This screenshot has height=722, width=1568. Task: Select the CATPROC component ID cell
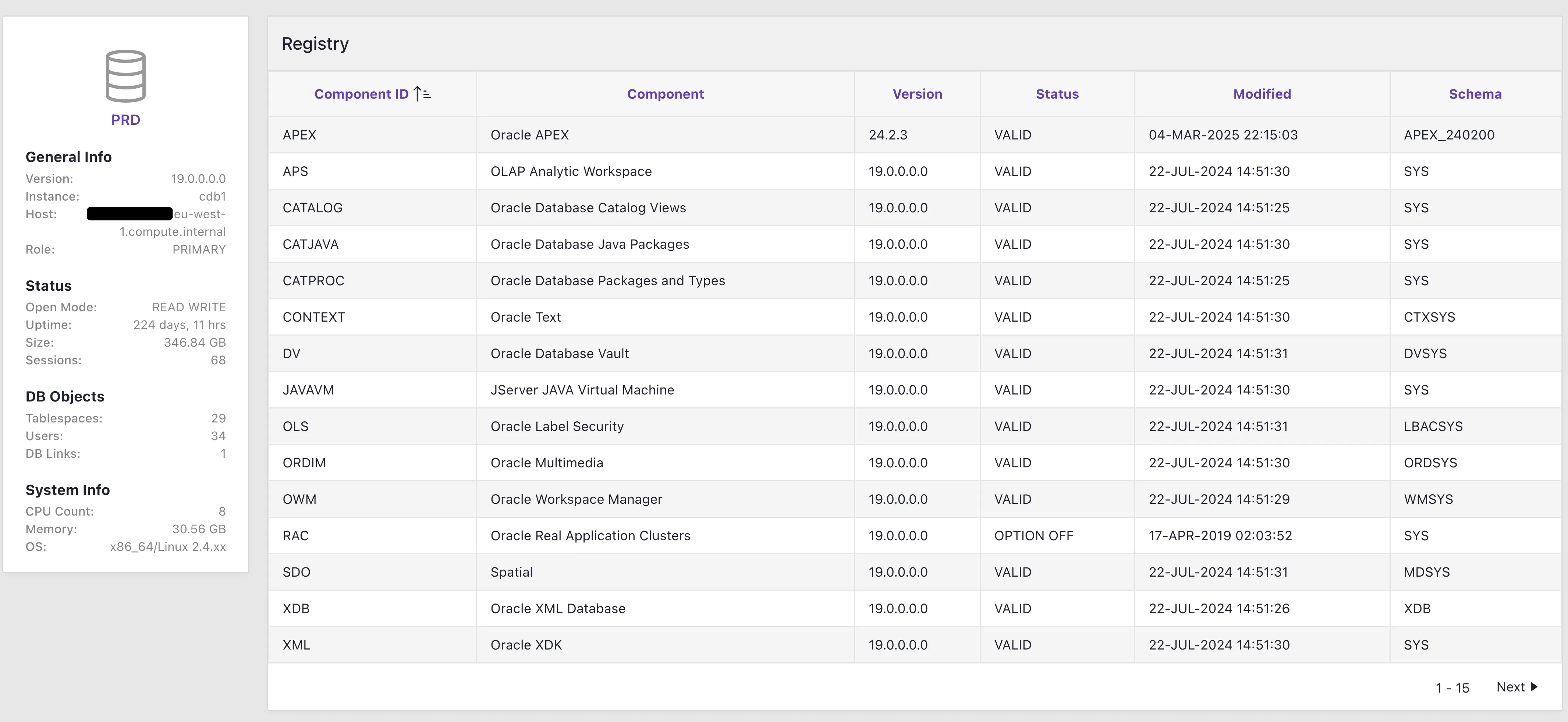[373, 281]
